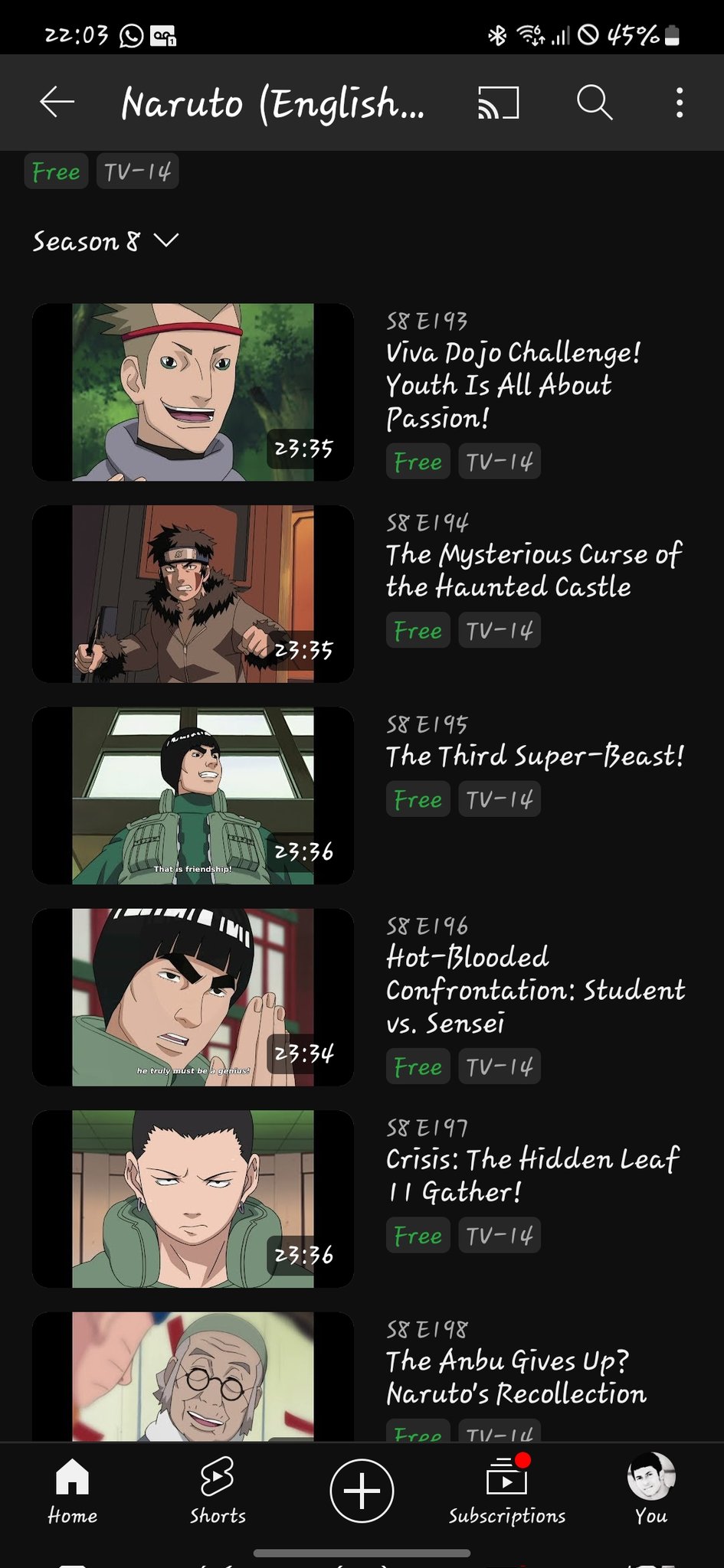This screenshot has width=724, height=1568.
Task: Open the Cast to device icon
Action: coord(499,103)
